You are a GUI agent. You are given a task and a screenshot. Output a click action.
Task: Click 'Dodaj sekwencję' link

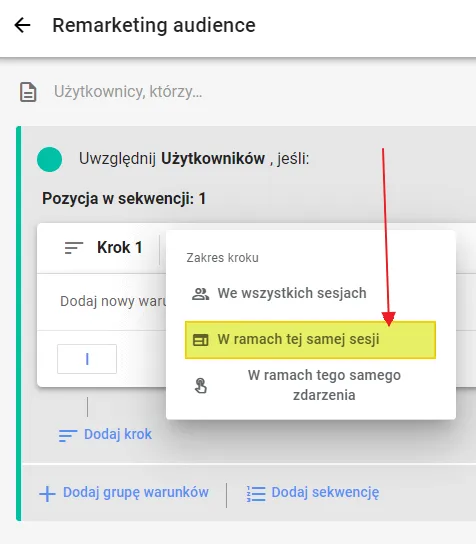[325, 492]
